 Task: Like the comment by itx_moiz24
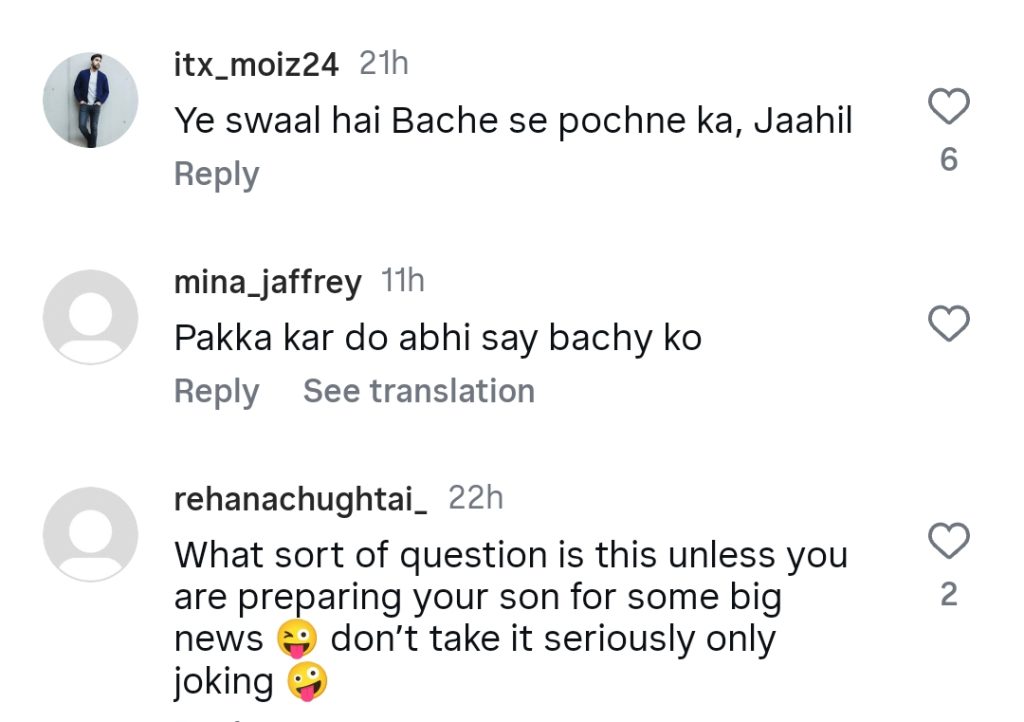tap(949, 106)
